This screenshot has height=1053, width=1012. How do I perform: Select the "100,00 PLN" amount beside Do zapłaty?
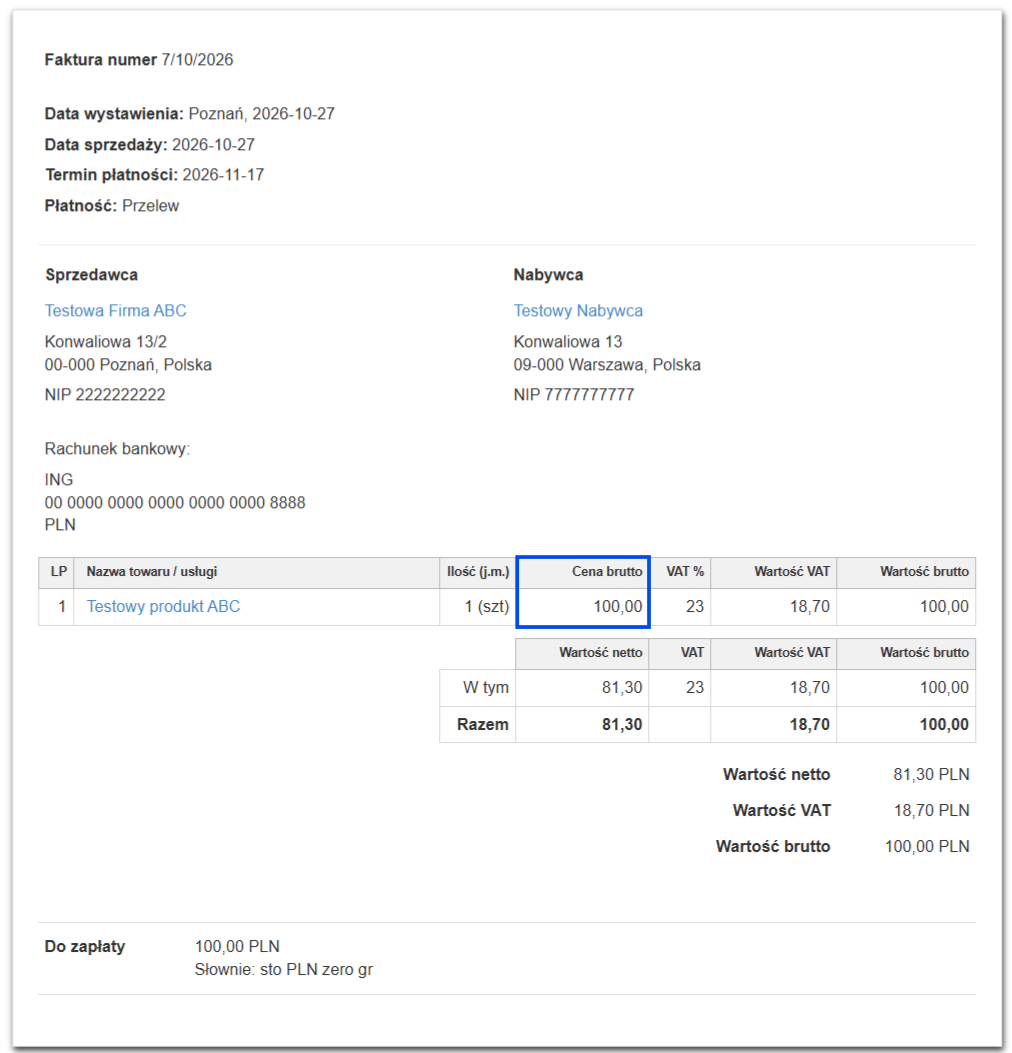pos(237,947)
